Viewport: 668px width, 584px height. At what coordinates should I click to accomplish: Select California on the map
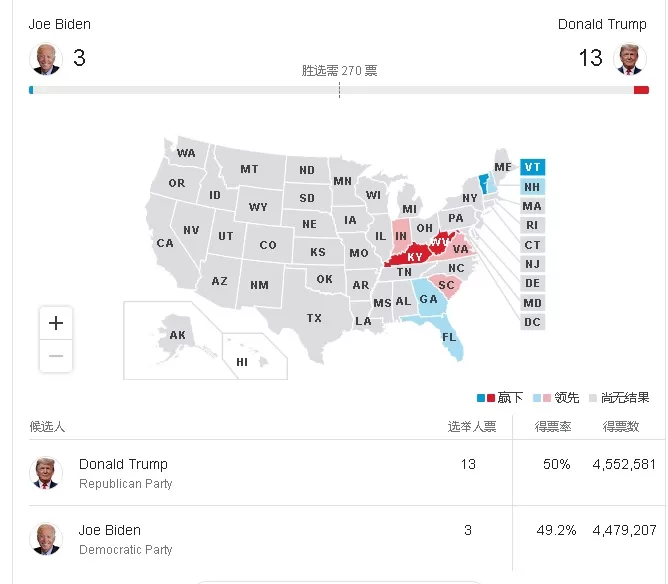(166, 243)
